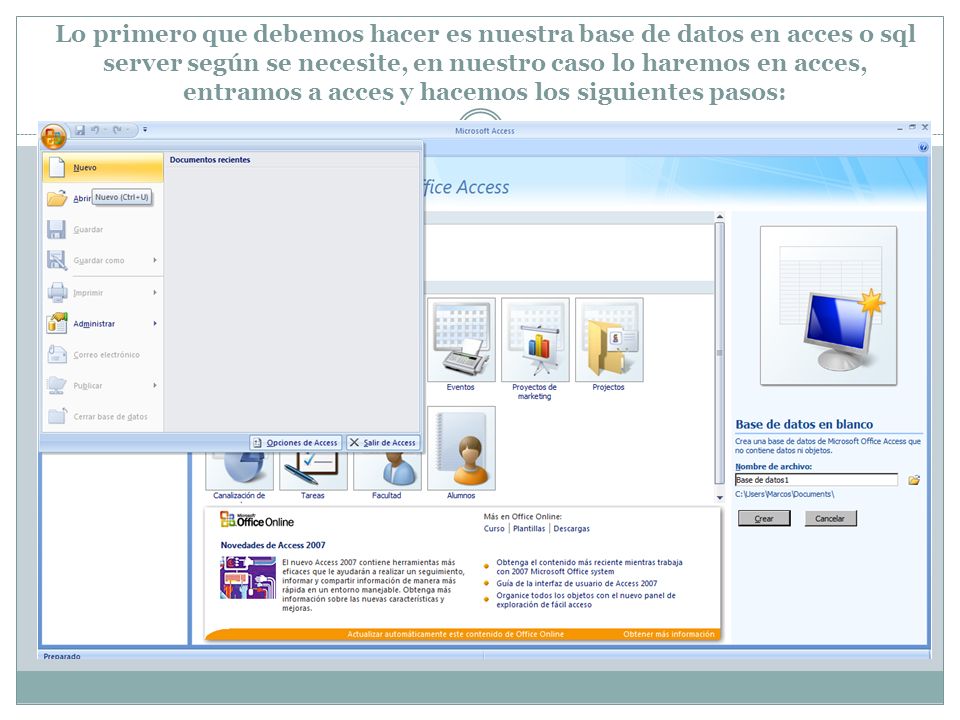Click the template list scrollbar up arrow
Screen dimensions: 960x720
click(720, 216)
